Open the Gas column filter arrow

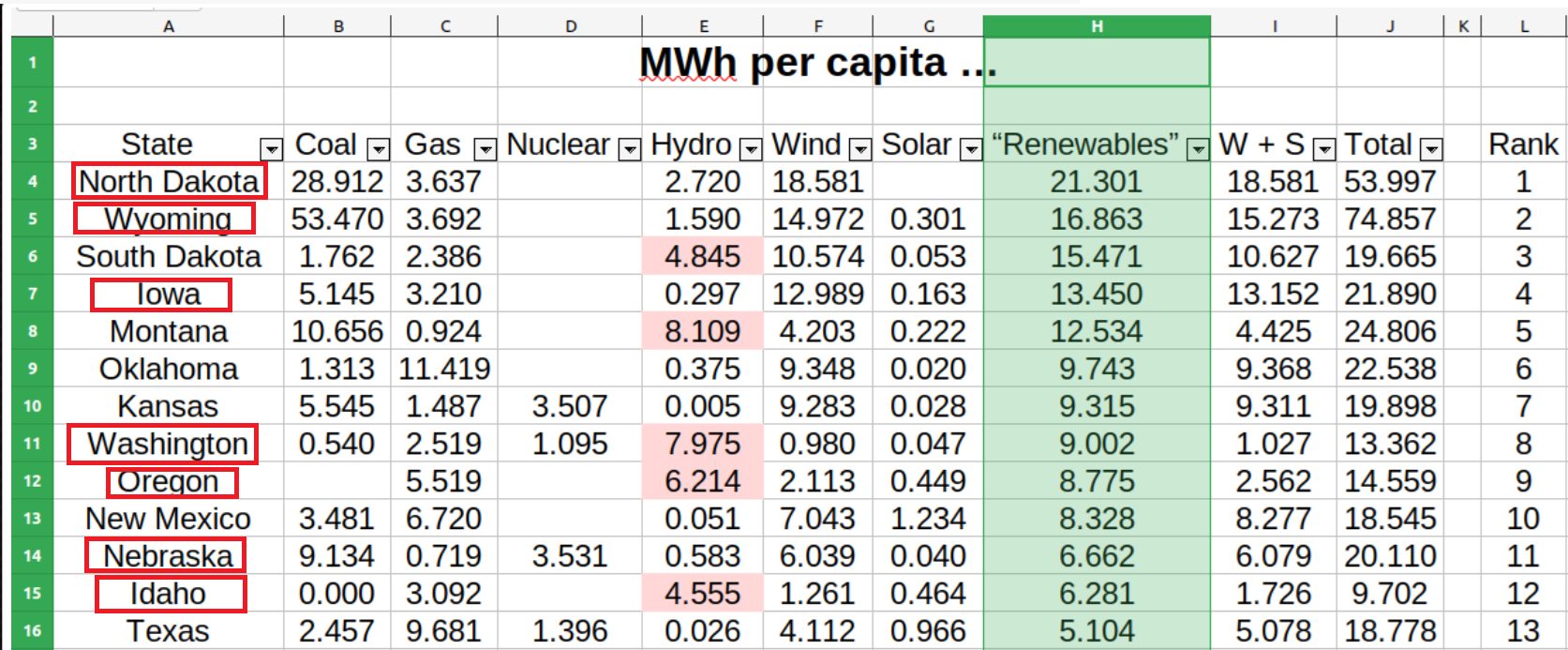click(485, 148)
